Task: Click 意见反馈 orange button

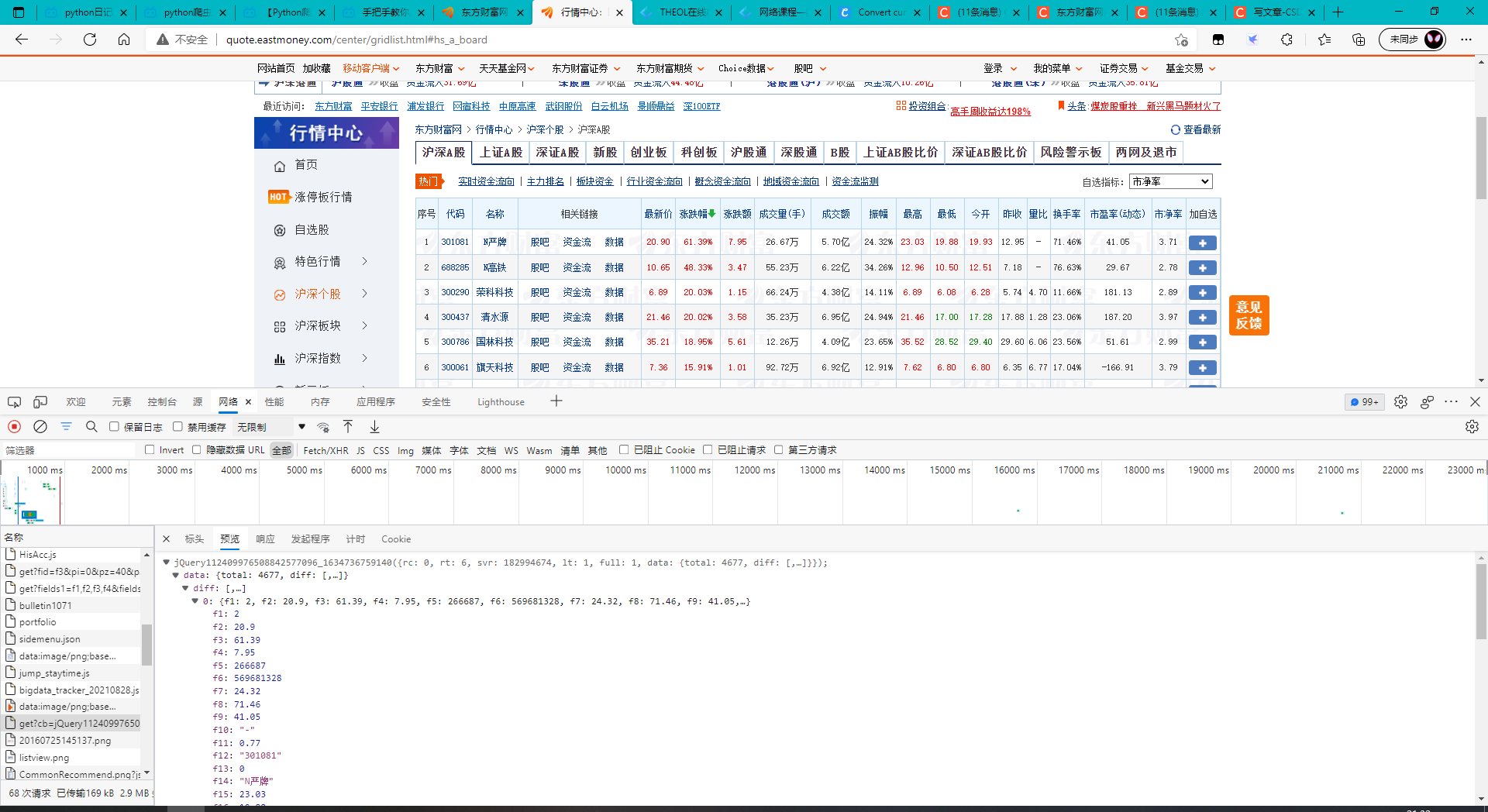Action: coord(1249,315)
